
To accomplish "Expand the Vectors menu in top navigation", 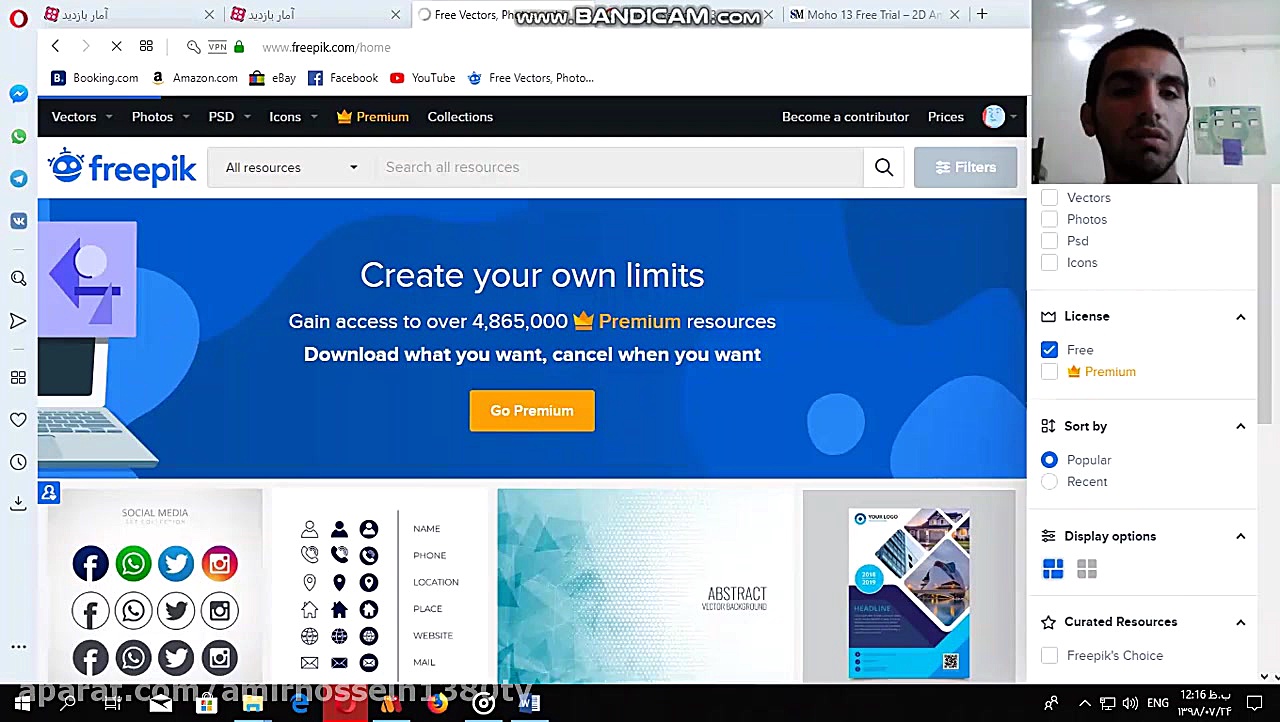I will 81,117.
